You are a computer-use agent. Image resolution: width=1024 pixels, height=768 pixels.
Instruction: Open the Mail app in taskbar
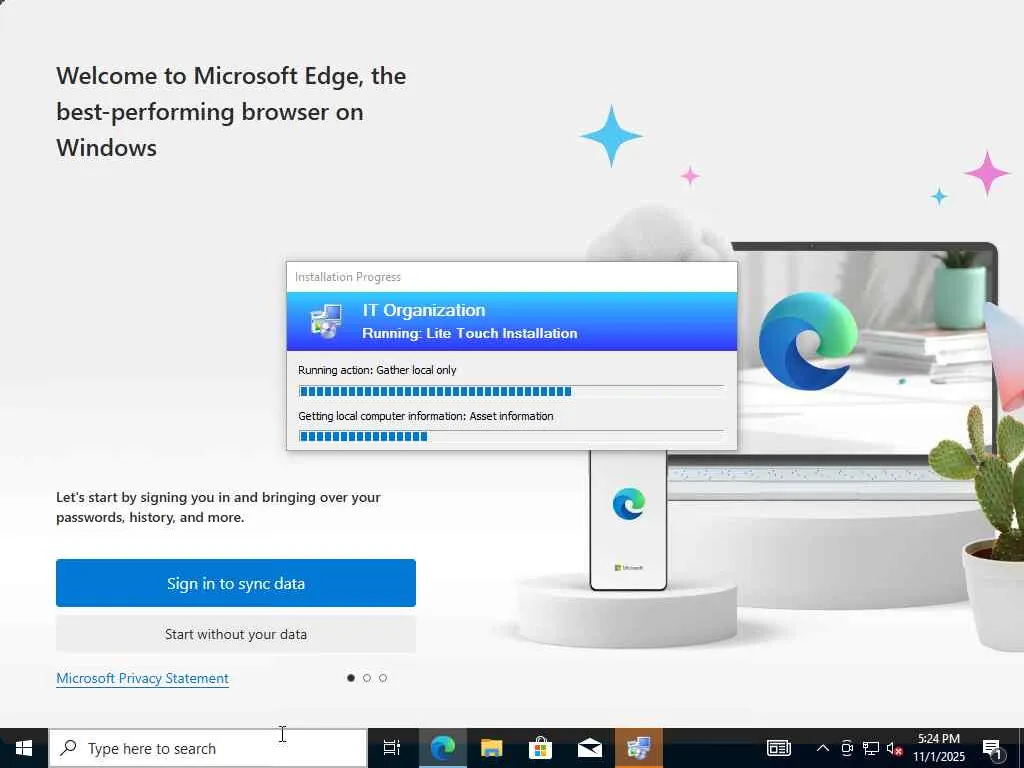click(590, 748)
